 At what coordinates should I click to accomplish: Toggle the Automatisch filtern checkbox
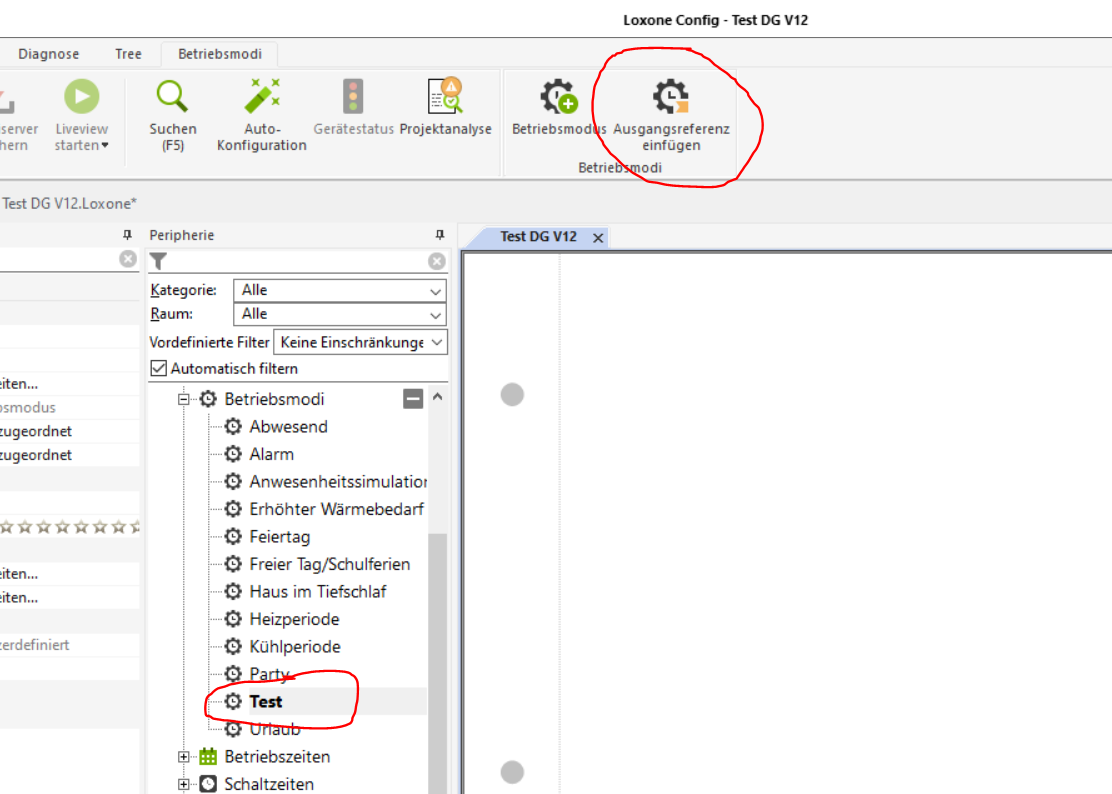coord(158,368)
